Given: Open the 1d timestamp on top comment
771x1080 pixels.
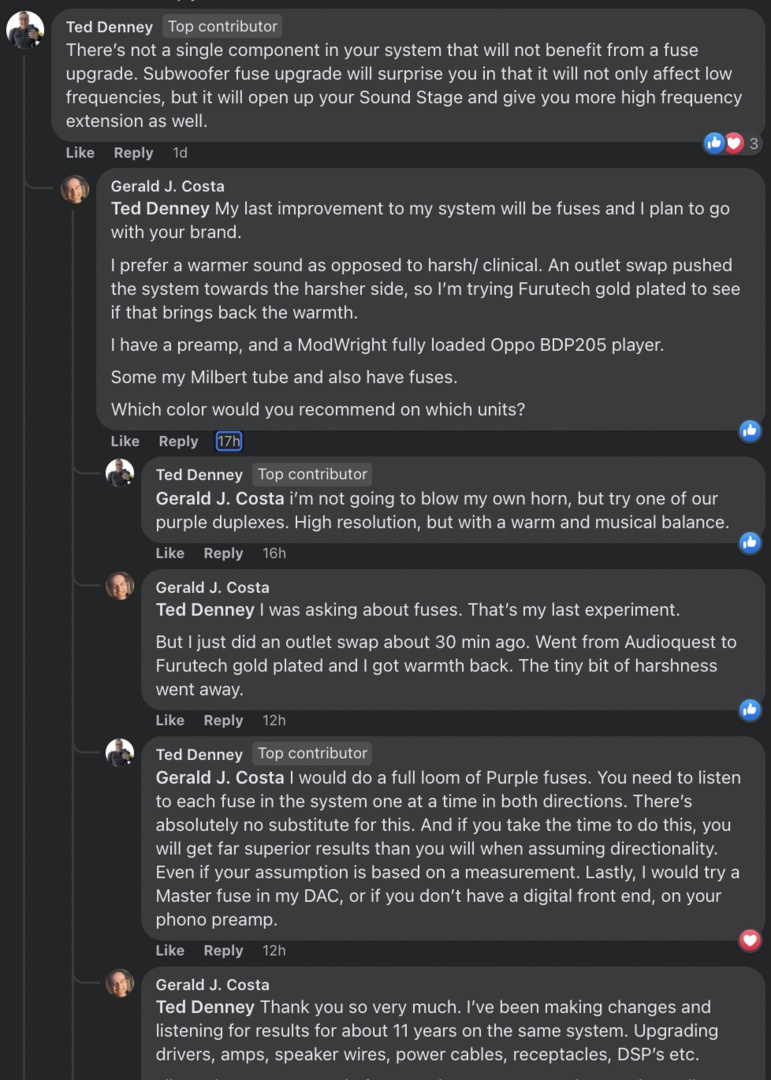Looking at the screenshot, I should 180,153.
